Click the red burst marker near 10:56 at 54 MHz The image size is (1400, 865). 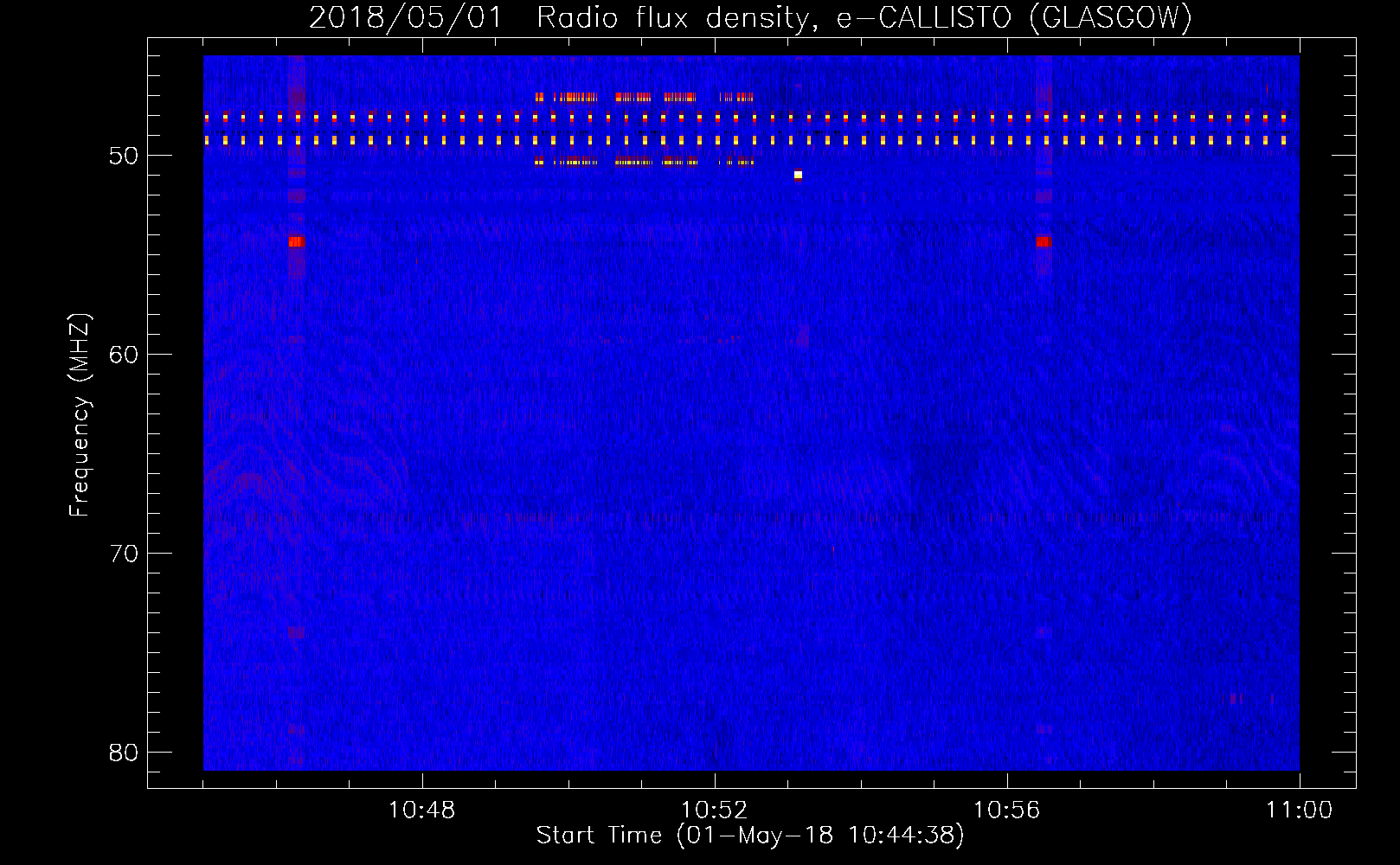[x=1044, y=241]
